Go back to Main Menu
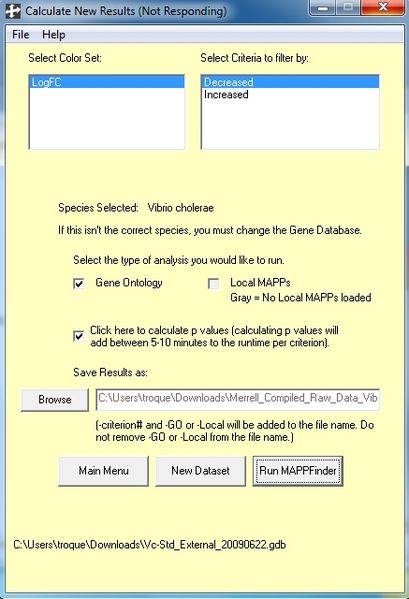 pos(103,471)
